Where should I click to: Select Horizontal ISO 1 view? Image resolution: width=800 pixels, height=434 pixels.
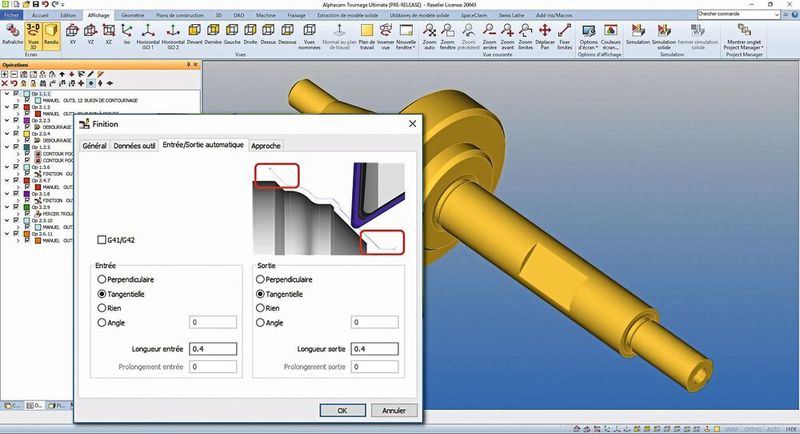tap(148, 36)
